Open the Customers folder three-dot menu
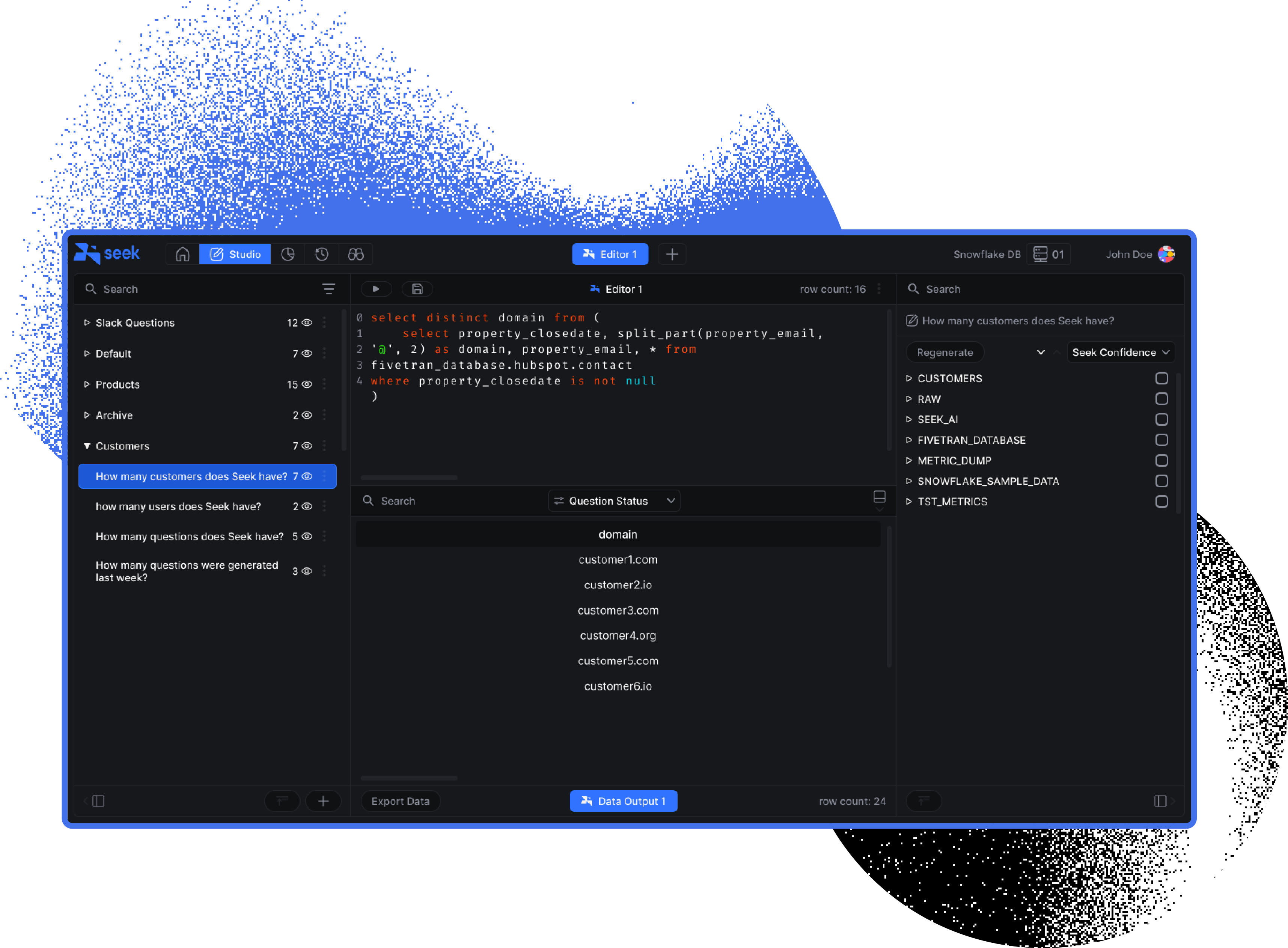This screenshot has width=1288, height=948. pos(324,446)
